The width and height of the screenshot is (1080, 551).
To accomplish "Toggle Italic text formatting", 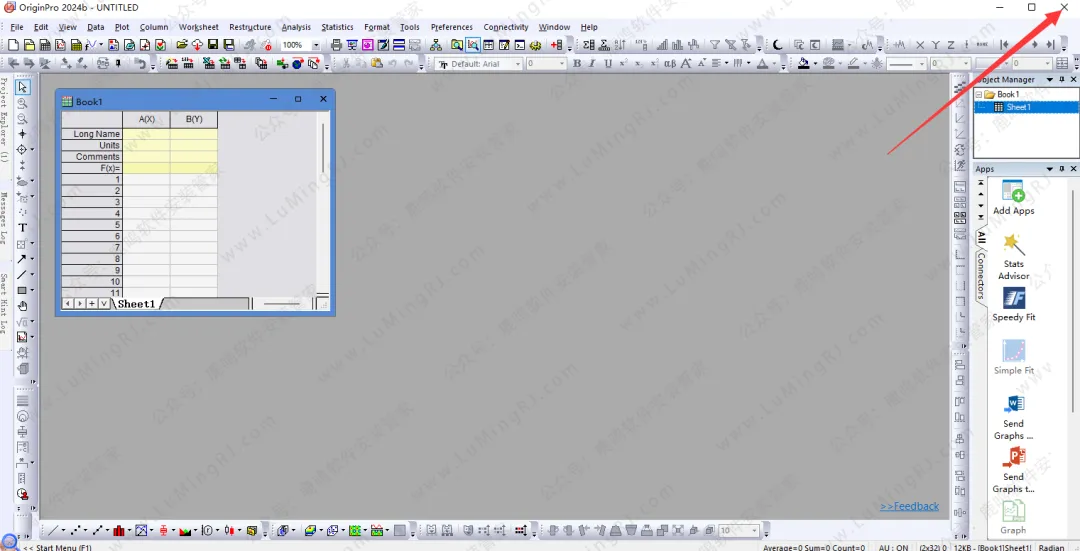I will click(592, 64).
